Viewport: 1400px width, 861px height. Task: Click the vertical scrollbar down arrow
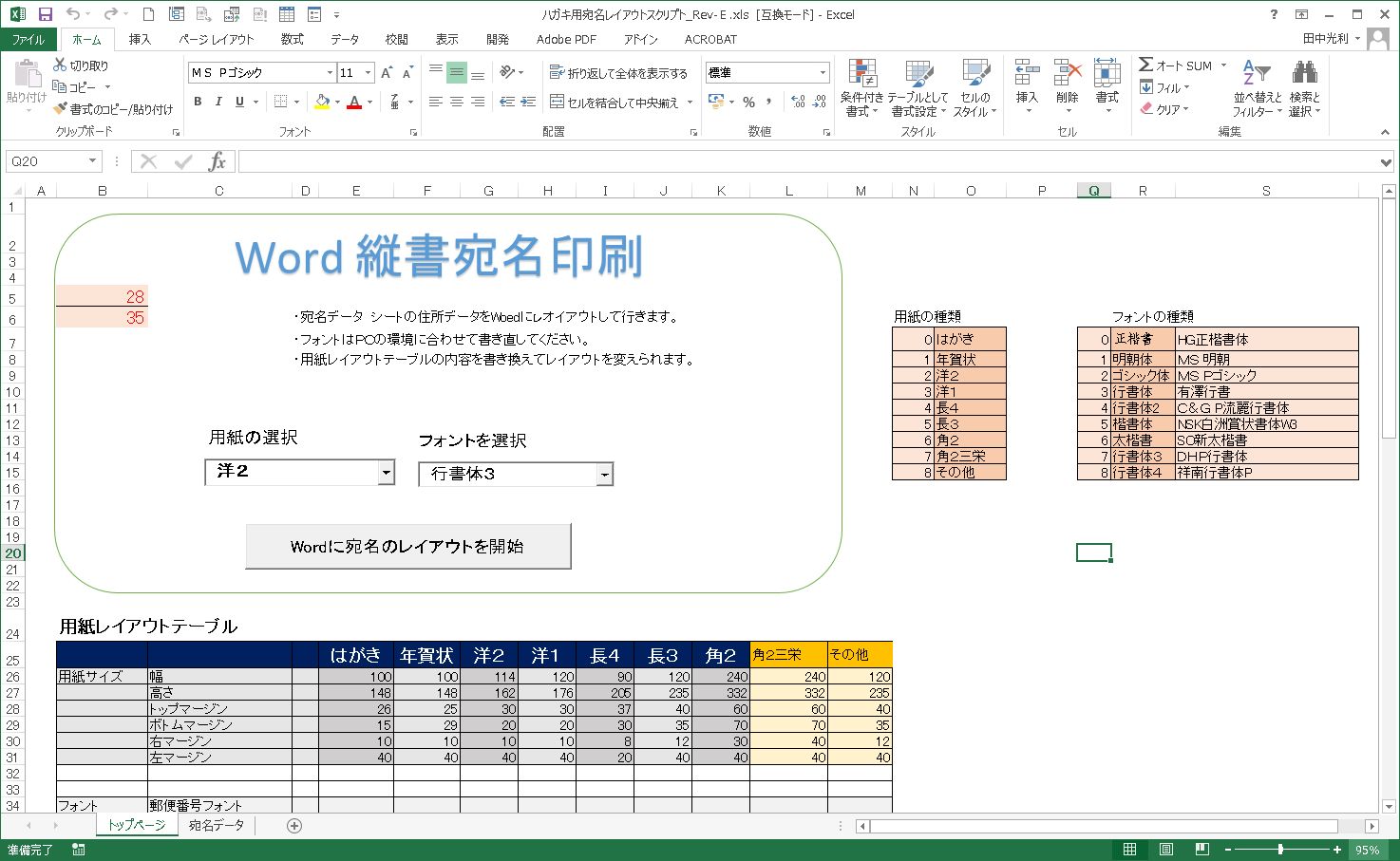click(1388, 805)
